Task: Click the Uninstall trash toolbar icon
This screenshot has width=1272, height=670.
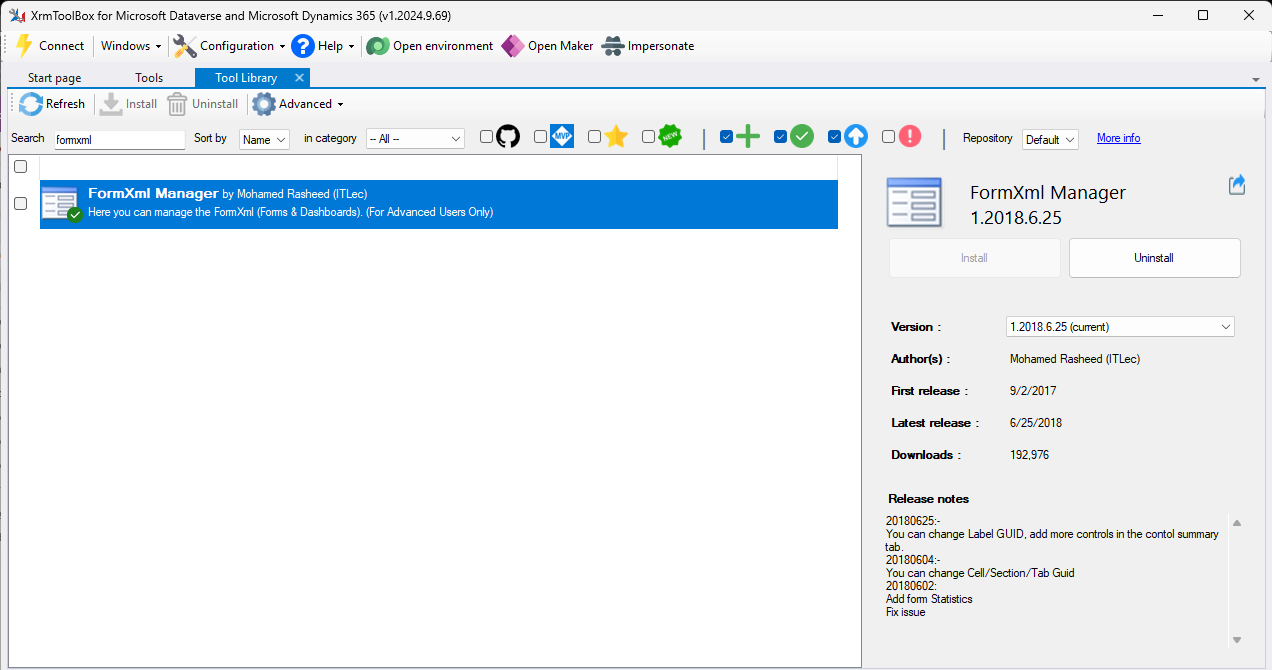Action: 177,104
